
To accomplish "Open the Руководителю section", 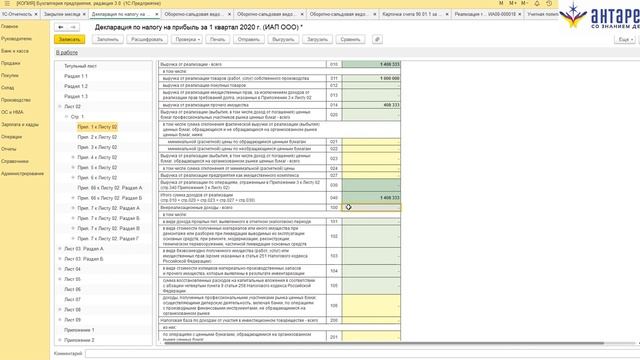I will click(16, 39).
